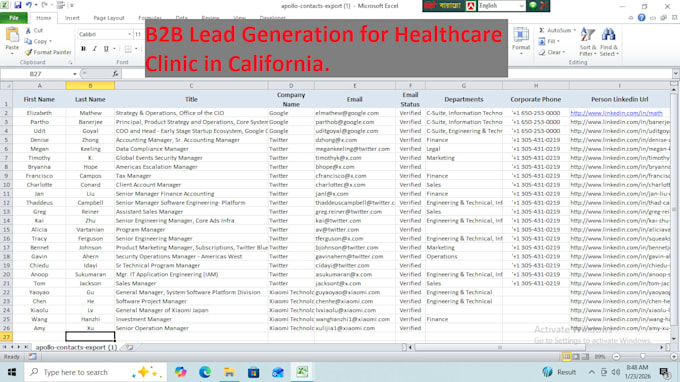Click the Name Box showing B27
Screen dimensions: 680x382
tap(36, 74)
